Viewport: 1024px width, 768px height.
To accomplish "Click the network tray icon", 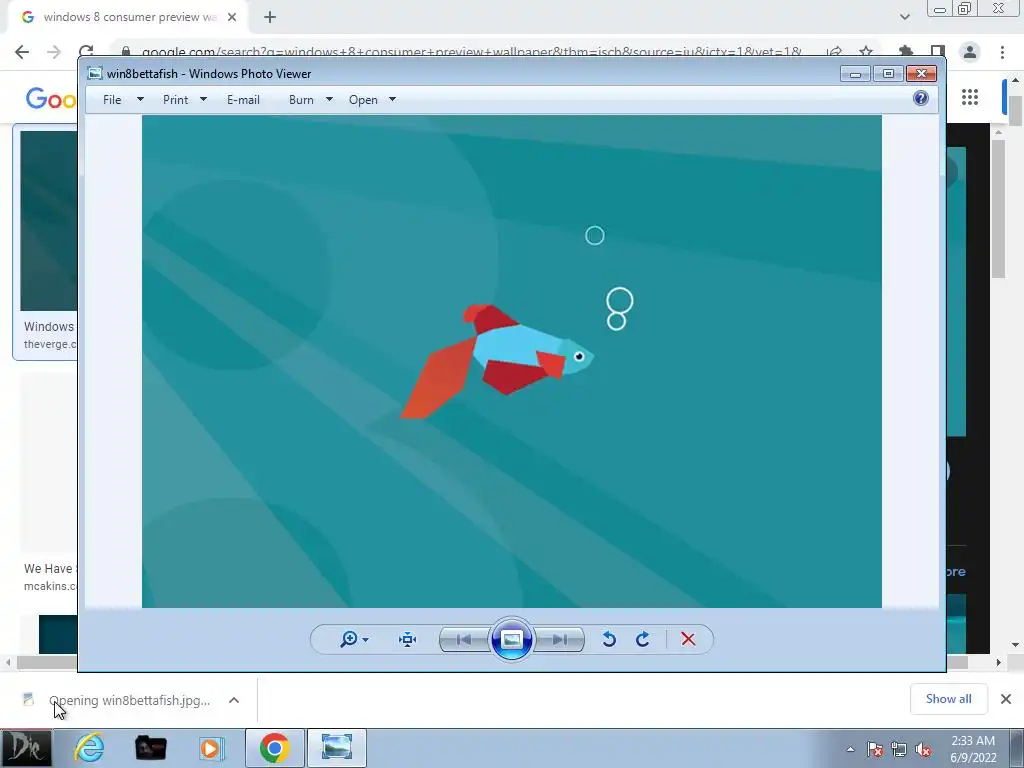I will (x=899, y=749).
